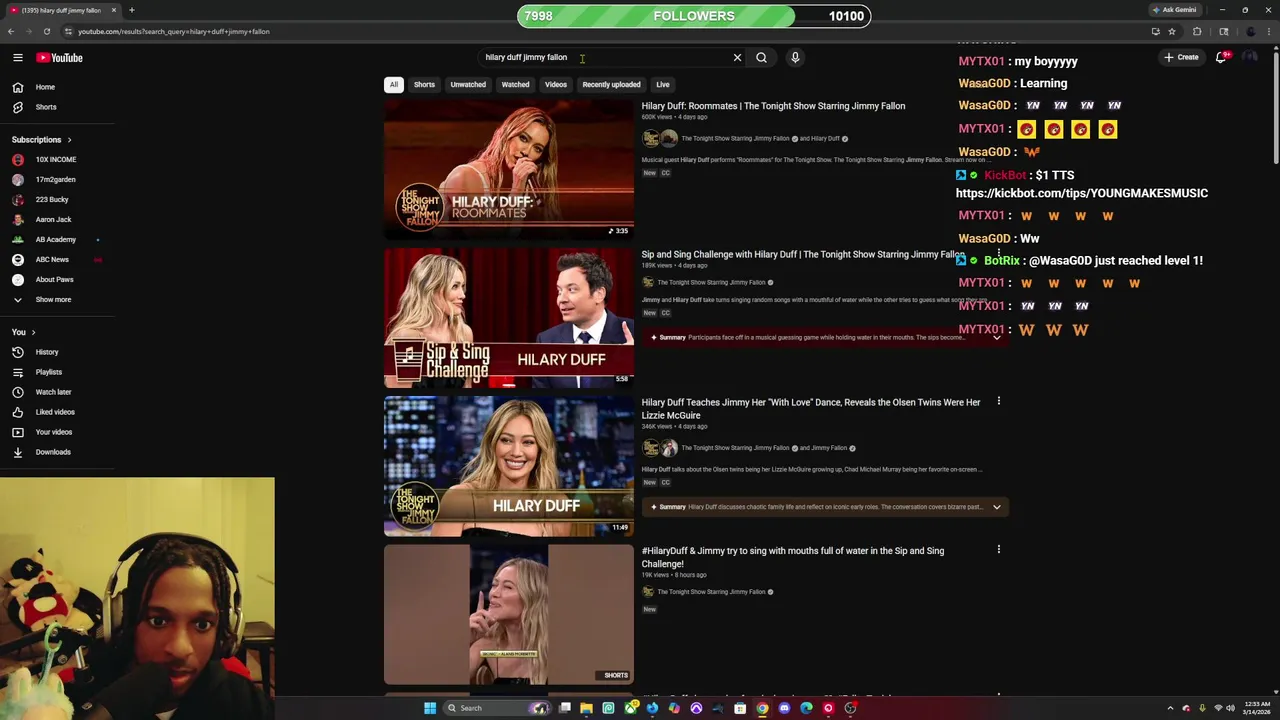Close the 'hilary duff jimmy fallon' browser tab
The width and height of the screenshot is (1280, 720).
pyautogui.click(x=114, y=10)
